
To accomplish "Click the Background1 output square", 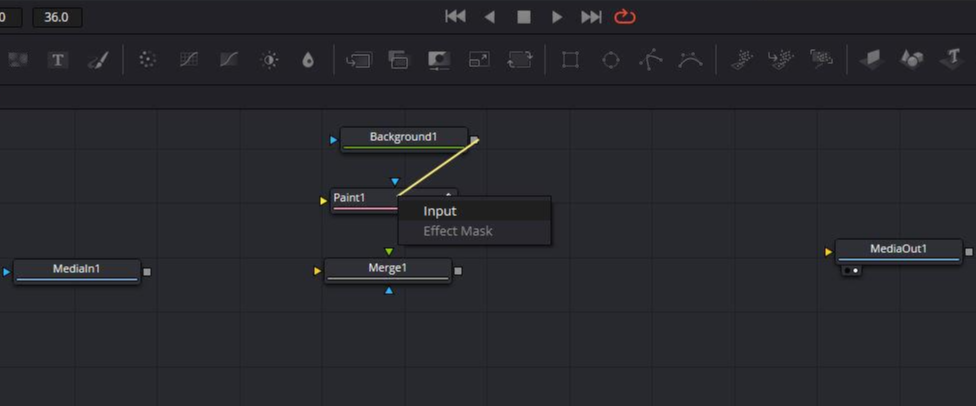I will [x=474, y=140].
